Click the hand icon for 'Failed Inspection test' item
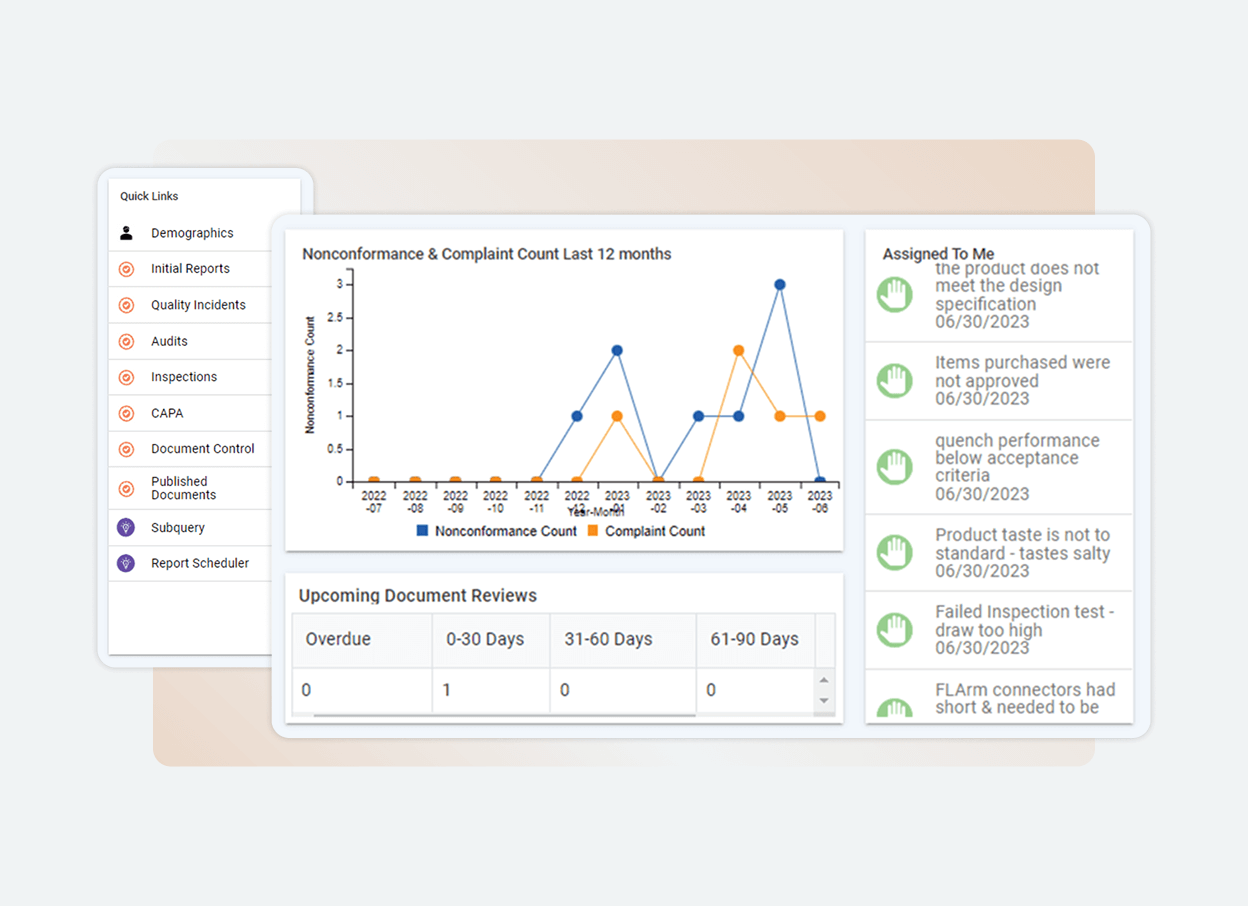 [893, 629]
